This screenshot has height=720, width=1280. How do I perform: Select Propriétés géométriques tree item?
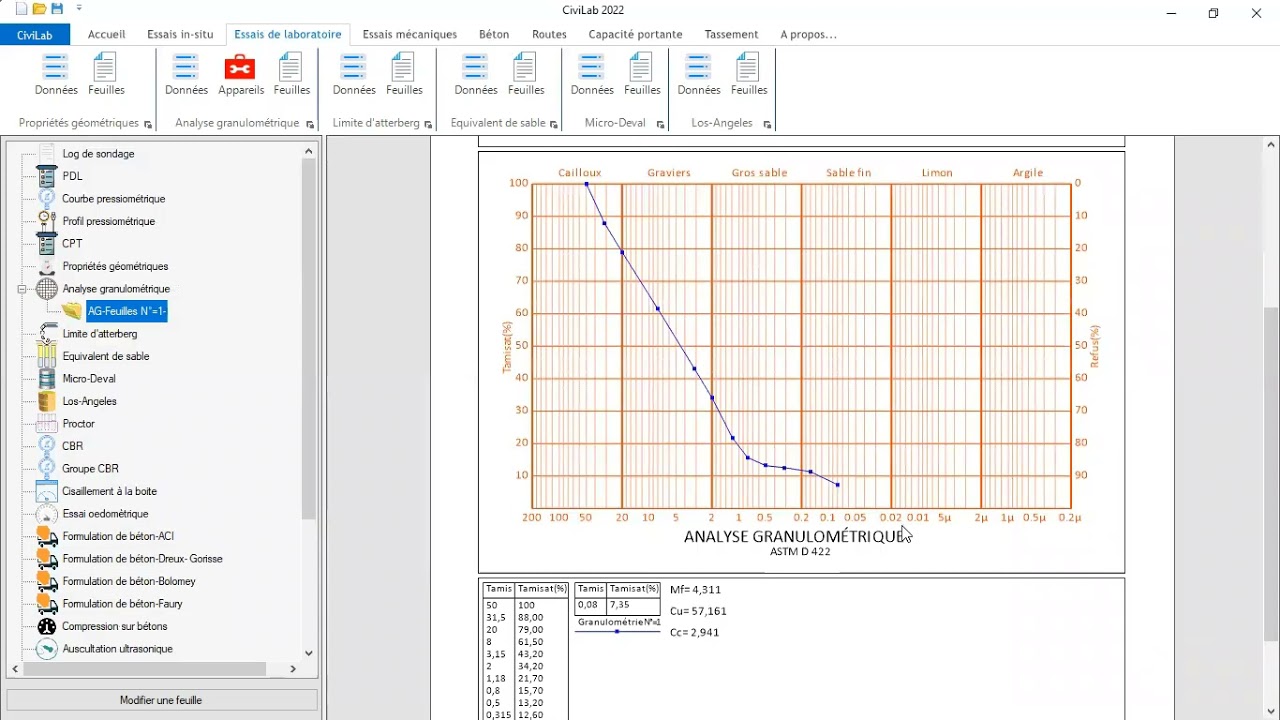pos(115,266)
